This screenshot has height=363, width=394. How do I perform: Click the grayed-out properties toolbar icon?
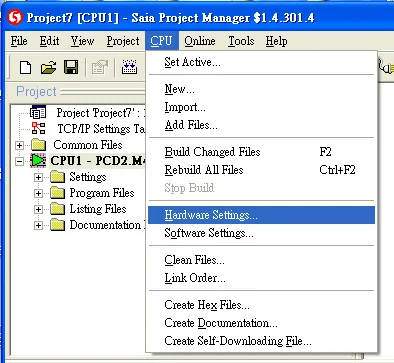[x=100, y=68]
